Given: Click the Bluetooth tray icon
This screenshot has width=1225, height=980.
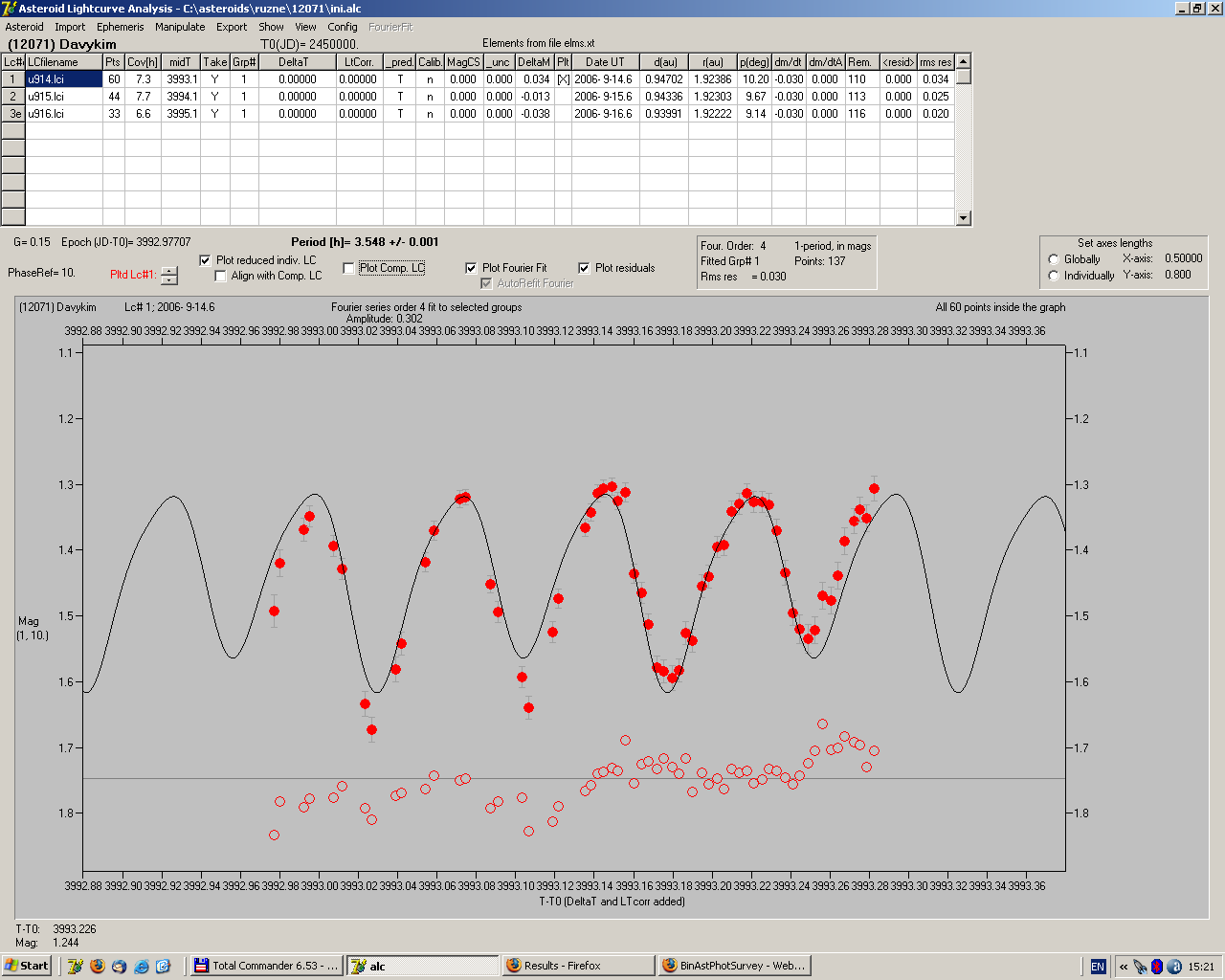Looking at the screenshot, I should 1157,966.
